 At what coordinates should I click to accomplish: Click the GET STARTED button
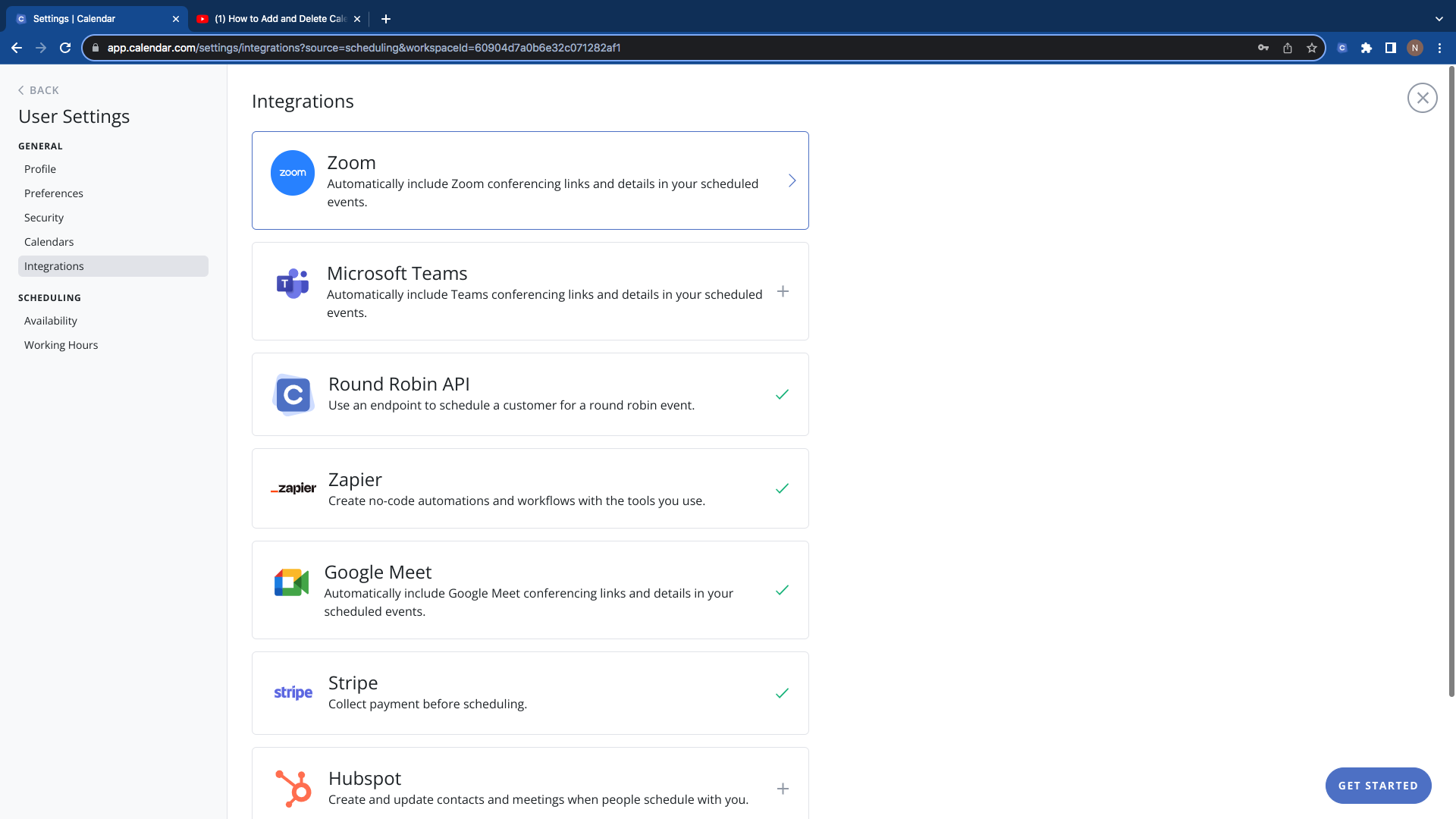(1378, 786)
